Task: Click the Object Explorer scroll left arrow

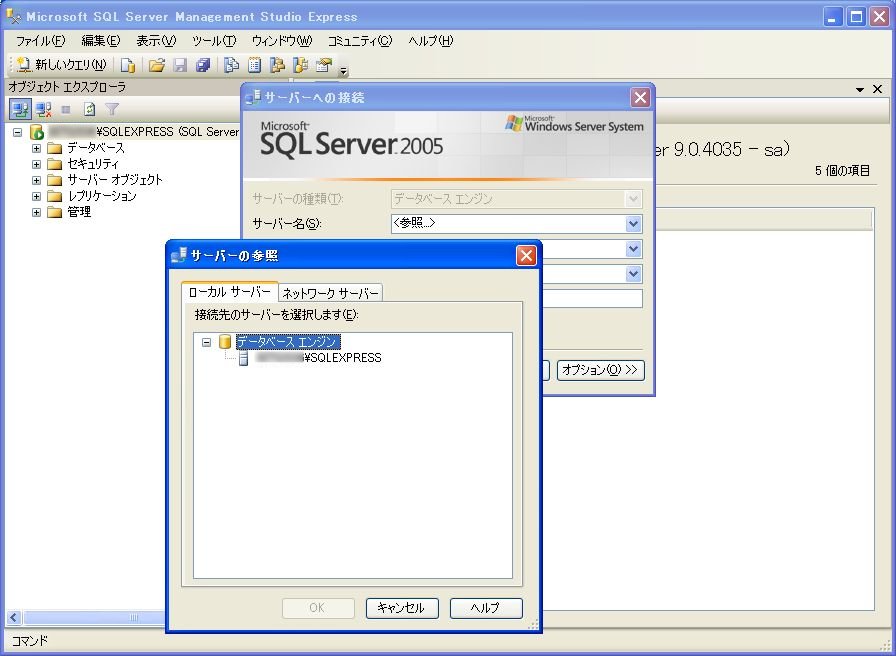Action: 14,617
